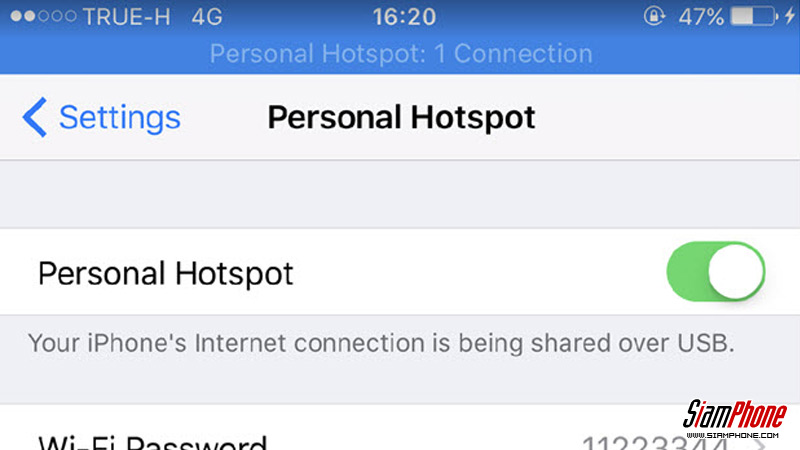The image size is (800, 450).
Task: Tap the Personal Hotspot row label
Action: pos(166,273)
